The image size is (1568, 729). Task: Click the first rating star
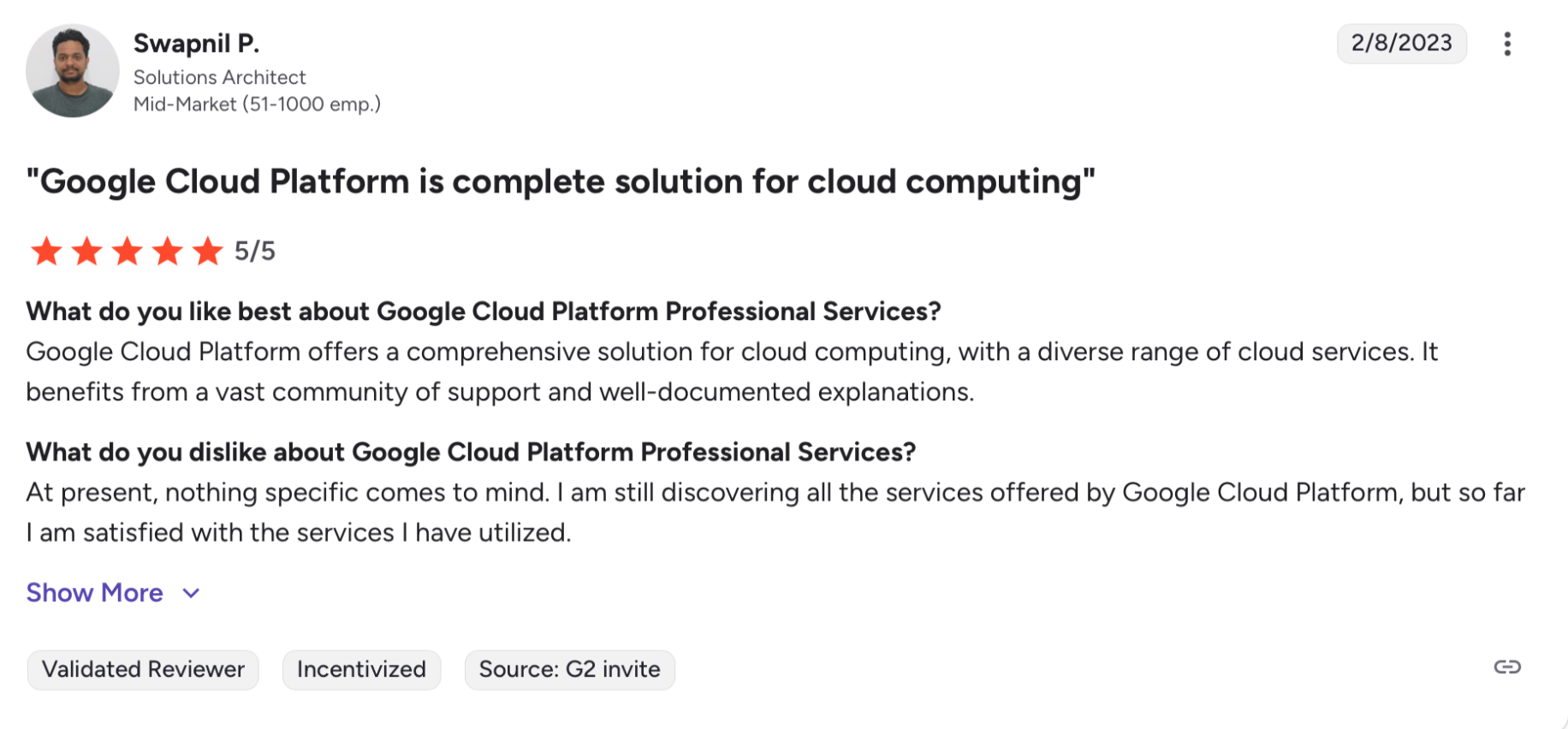46,252
